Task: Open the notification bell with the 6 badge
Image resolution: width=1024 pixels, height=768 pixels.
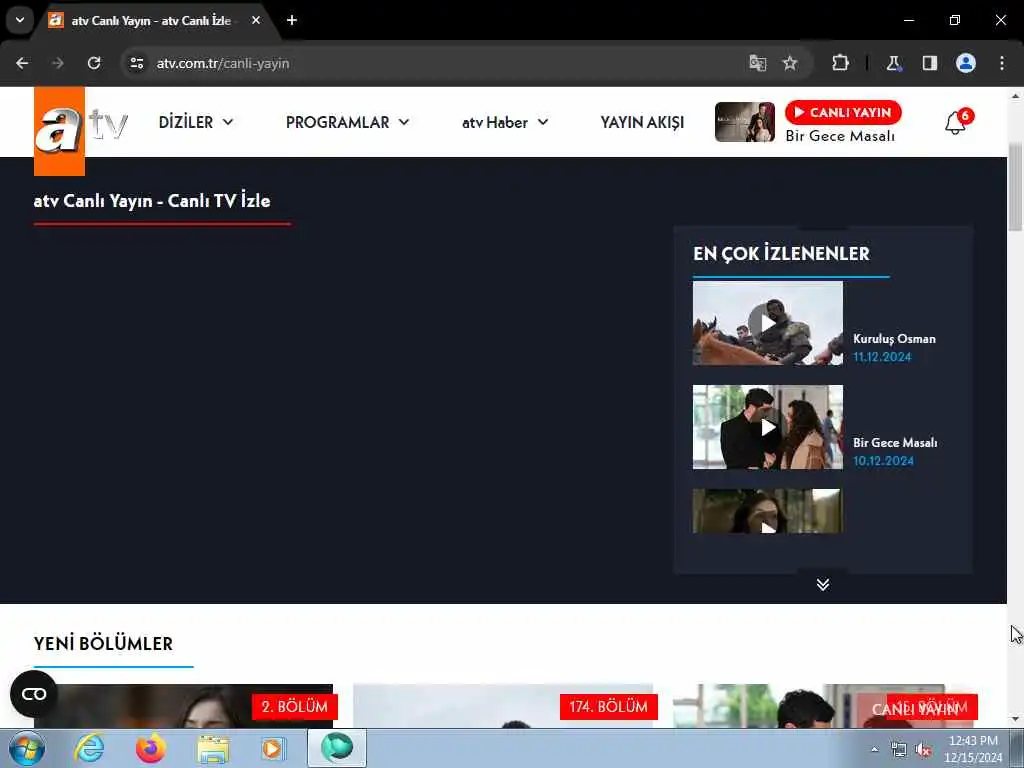Action: pos(958,121)
